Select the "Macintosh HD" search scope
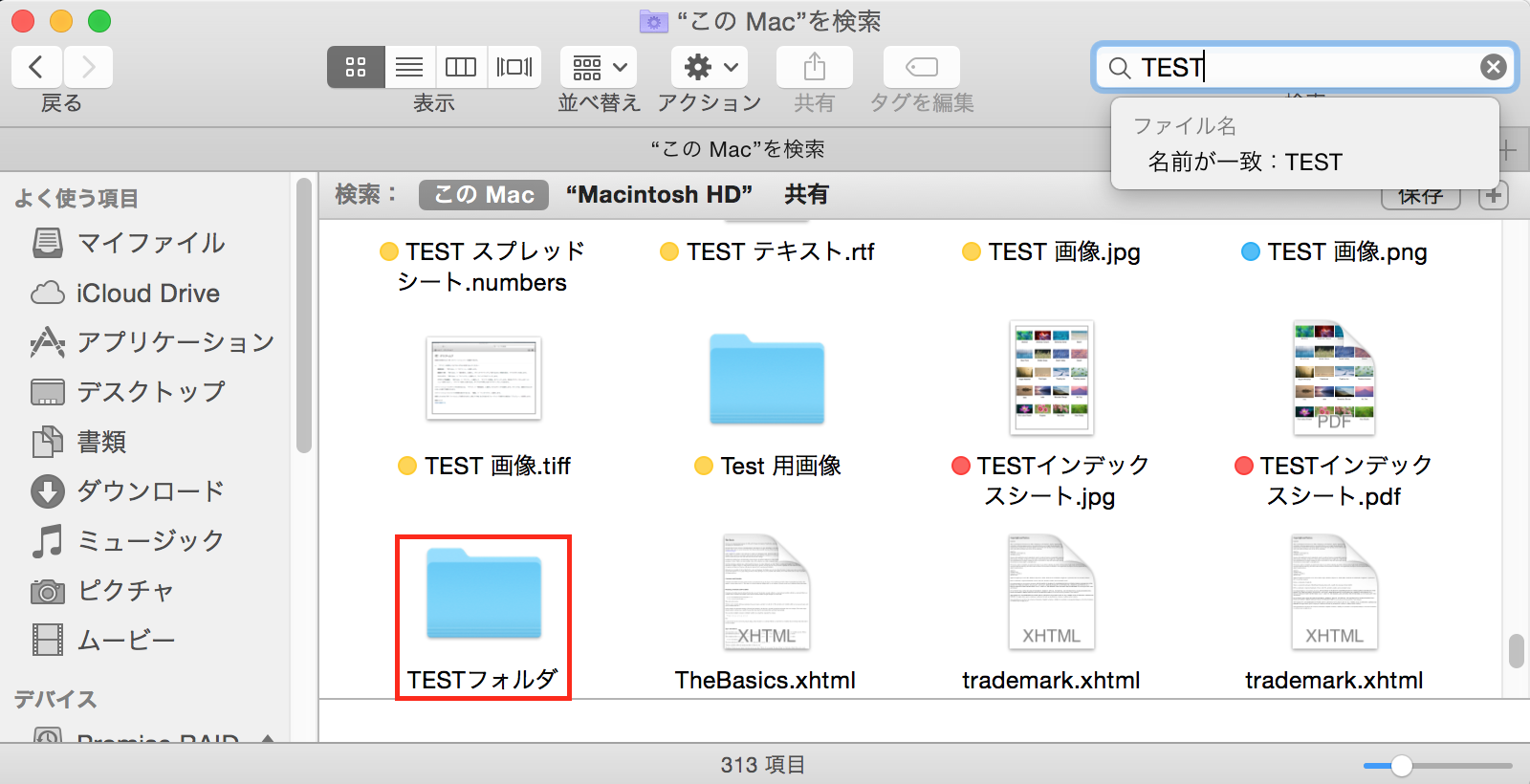The image size is (1530, 784). [659, 195]
